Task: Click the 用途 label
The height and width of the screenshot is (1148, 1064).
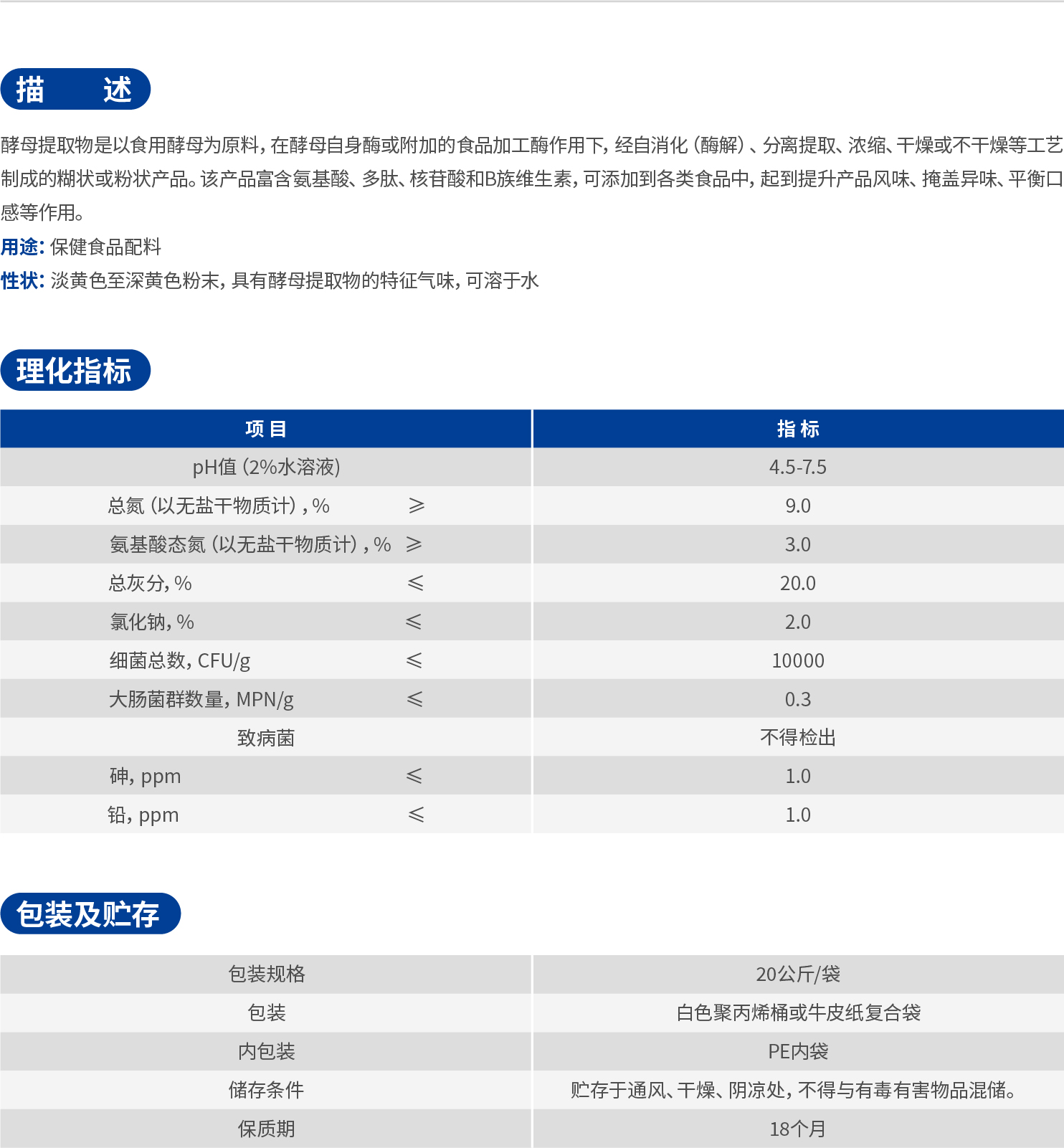Action: coord(22,247)
